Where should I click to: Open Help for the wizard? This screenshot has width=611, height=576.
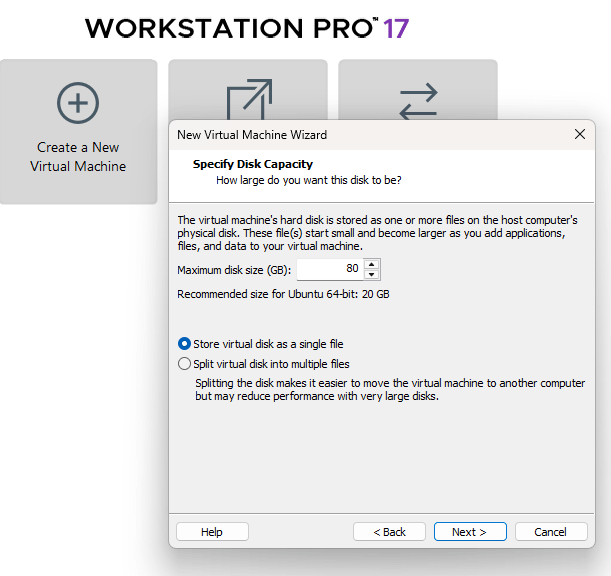pos(212,532)
